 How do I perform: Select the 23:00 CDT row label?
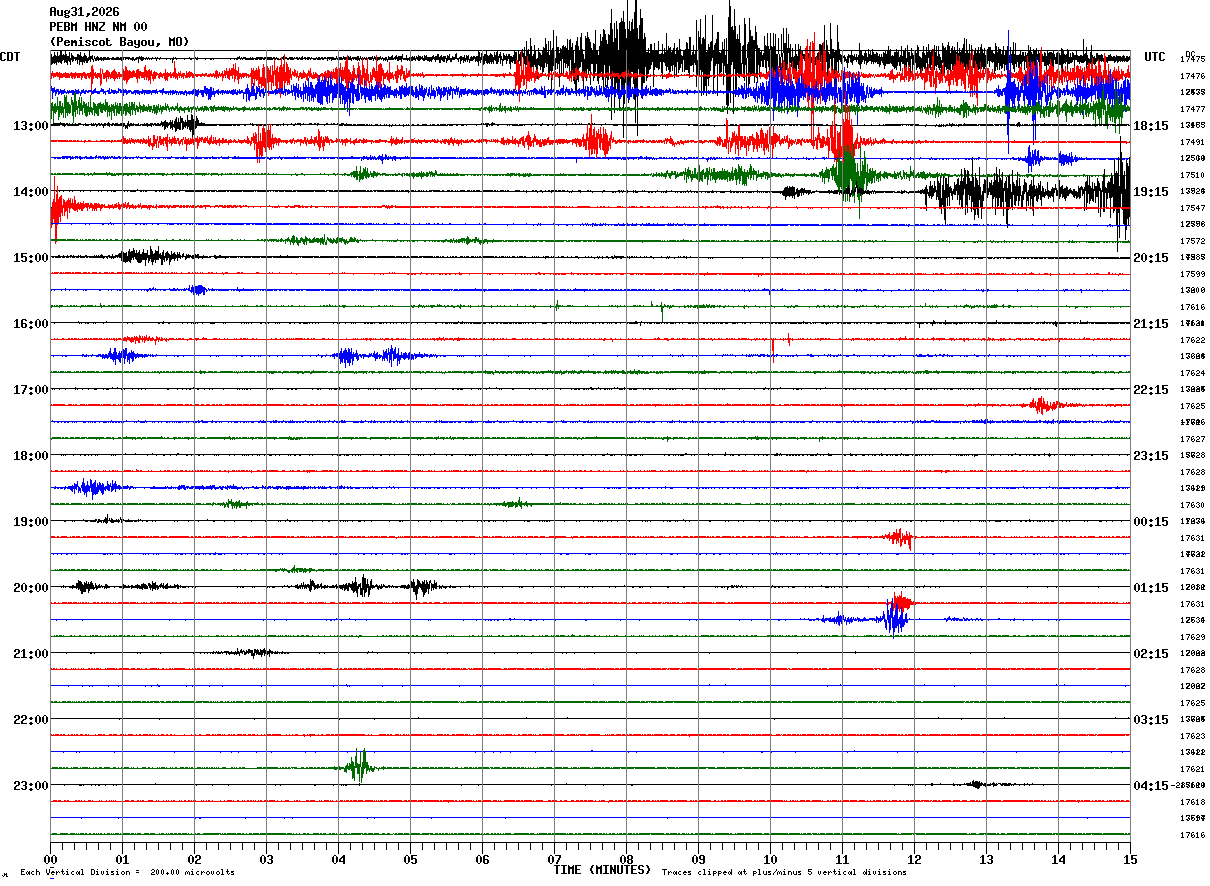pos(31,785)
